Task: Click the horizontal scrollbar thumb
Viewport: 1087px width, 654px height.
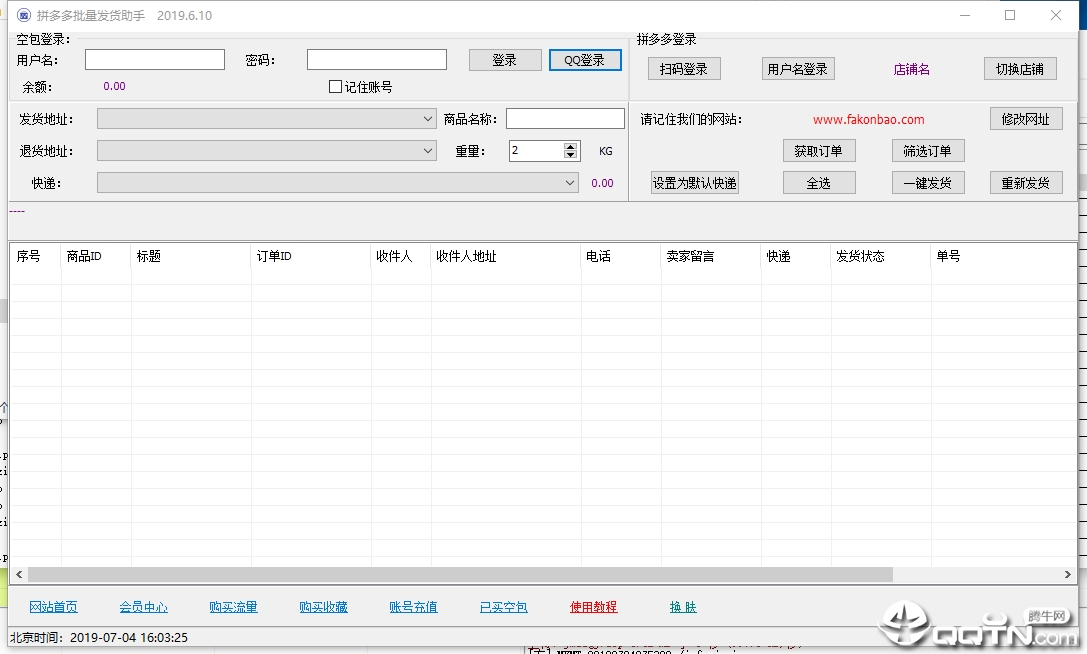Action: 460,574
